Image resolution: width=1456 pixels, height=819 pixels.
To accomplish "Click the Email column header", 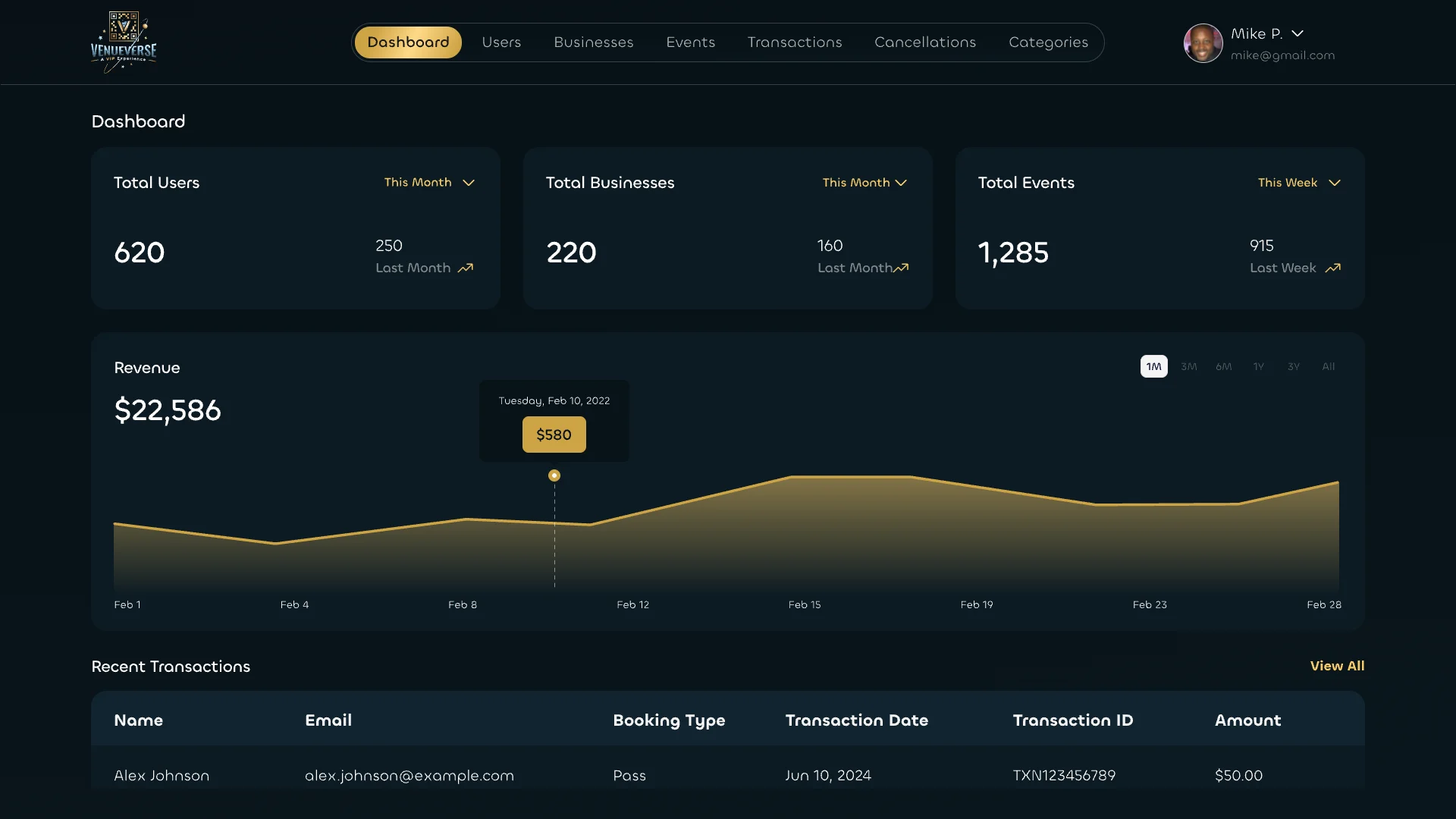I will coord(328,720).
